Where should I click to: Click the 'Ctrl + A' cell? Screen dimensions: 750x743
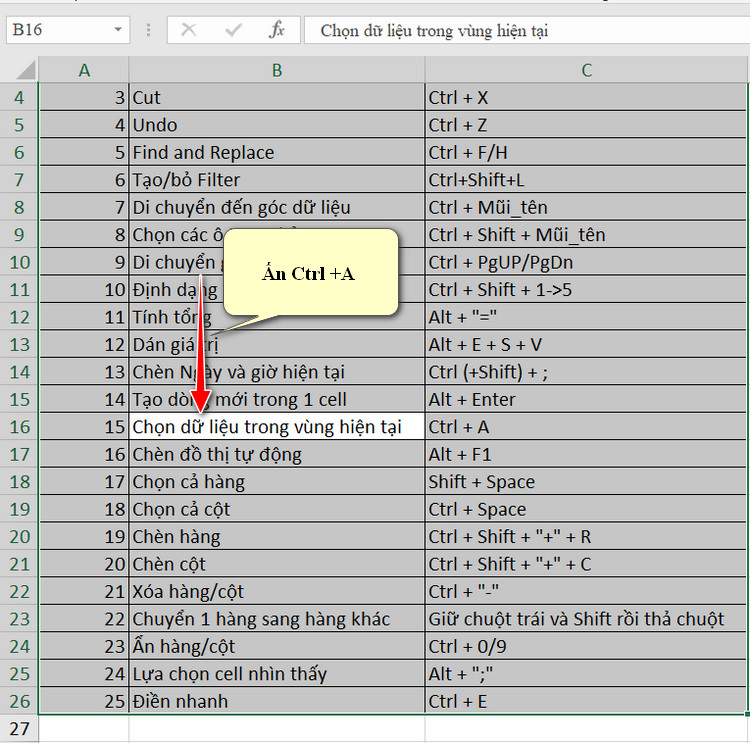(x=585, y=427)
